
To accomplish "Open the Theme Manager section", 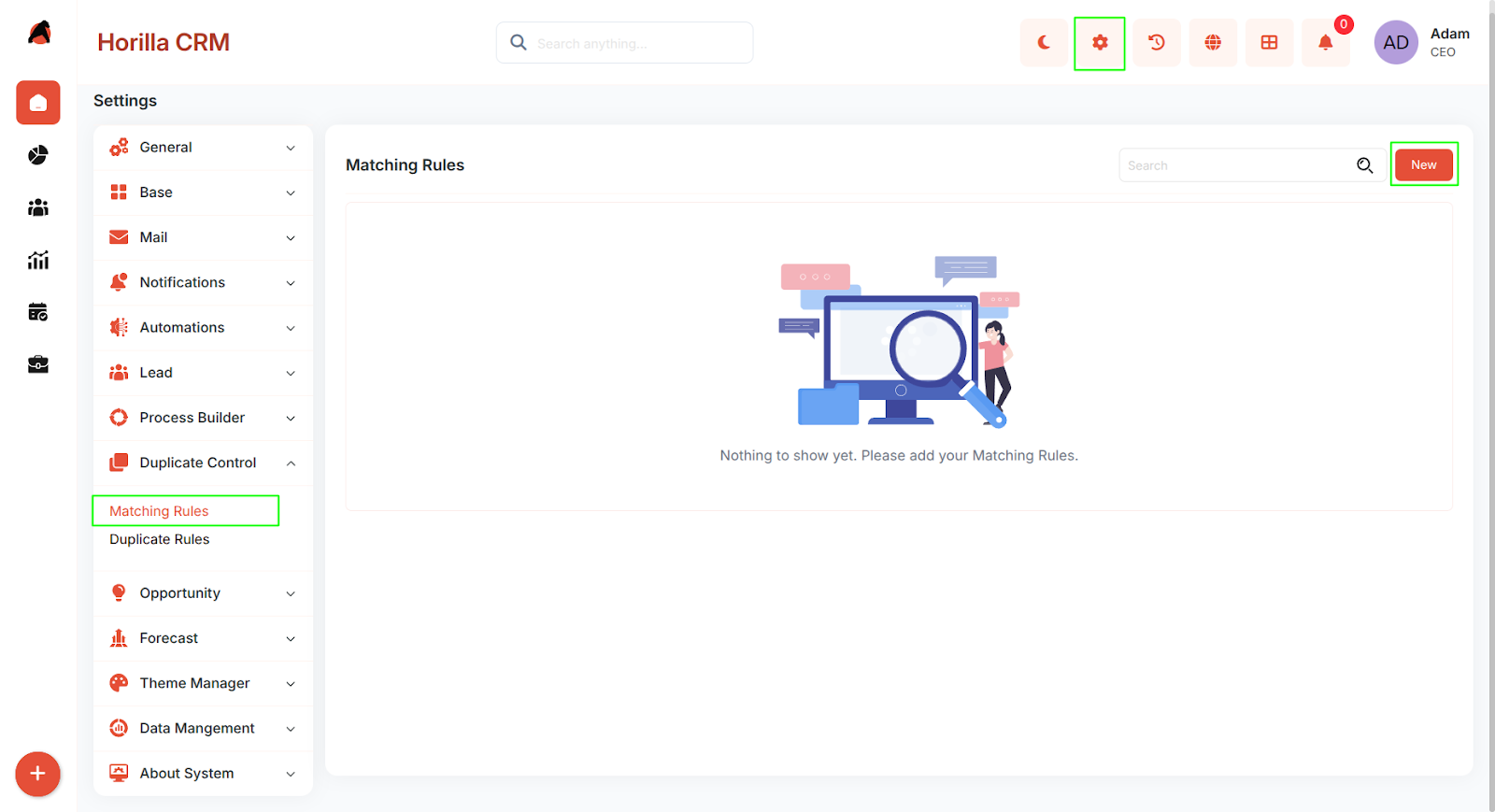I will (x=203, y=683).
